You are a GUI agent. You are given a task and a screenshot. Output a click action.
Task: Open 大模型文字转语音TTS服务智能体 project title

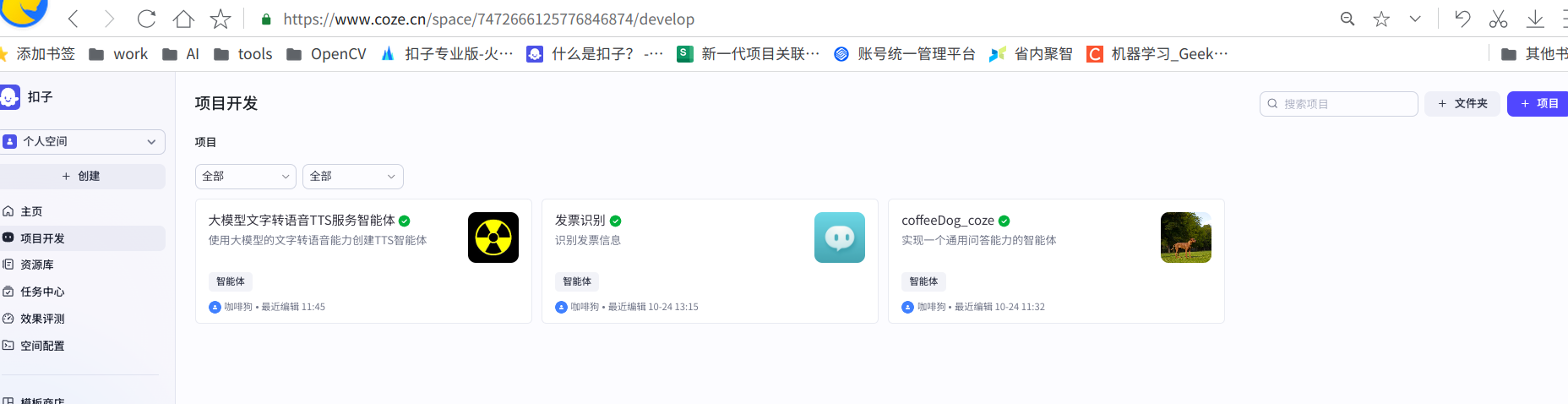(302, 221)
